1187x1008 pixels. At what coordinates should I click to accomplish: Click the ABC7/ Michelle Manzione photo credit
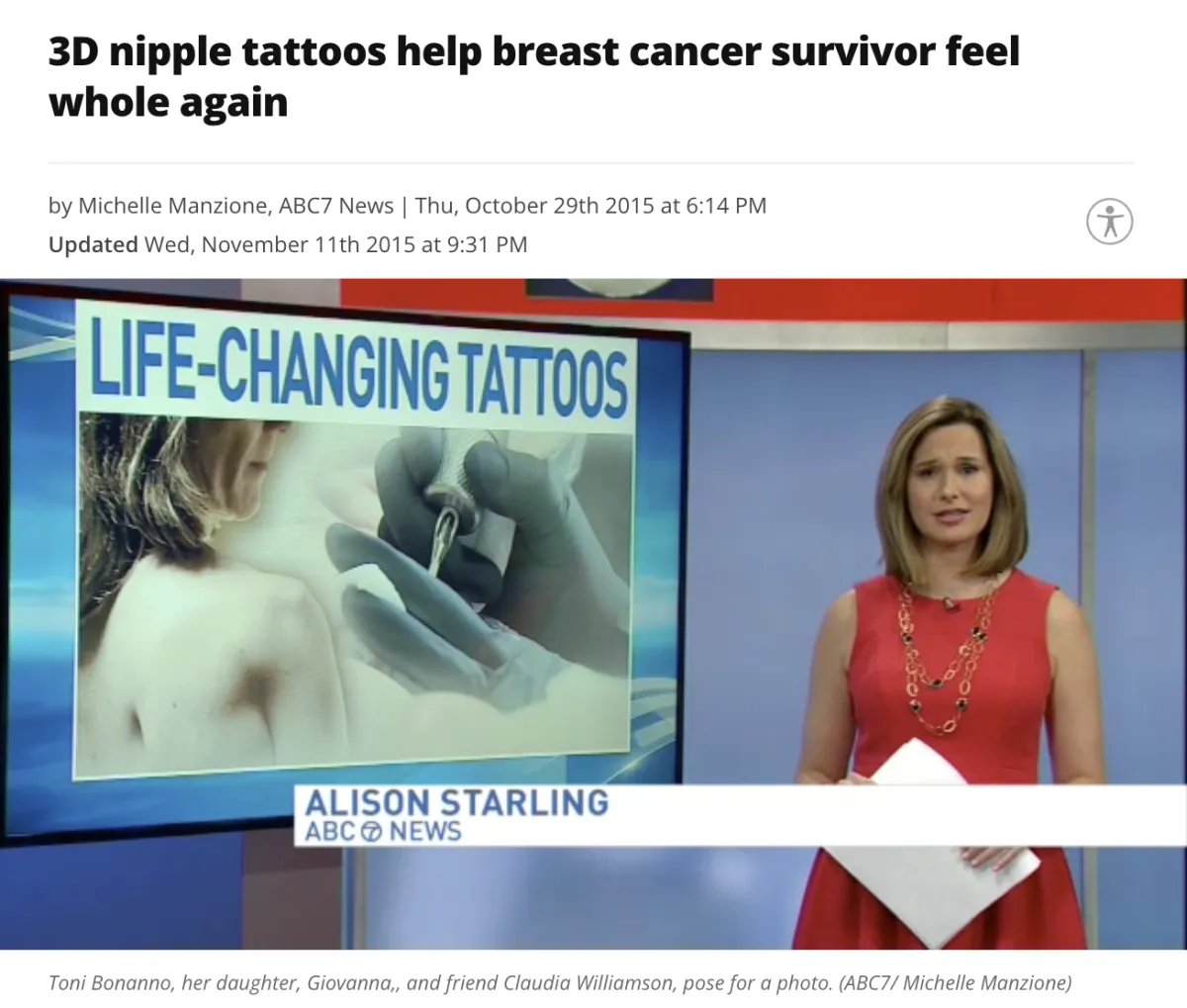[x=956, y=983]
